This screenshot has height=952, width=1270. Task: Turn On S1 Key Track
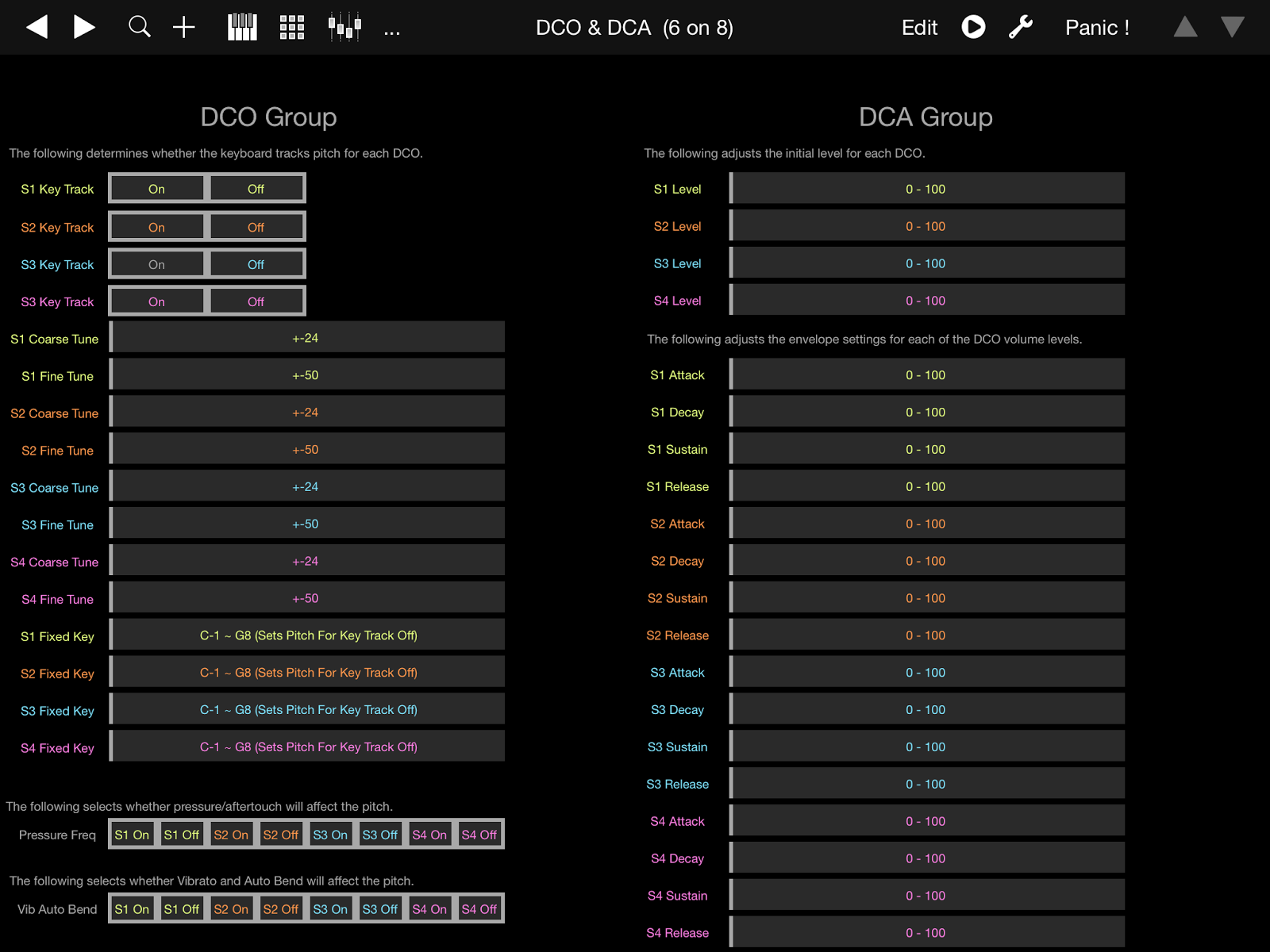click(156, 189)
